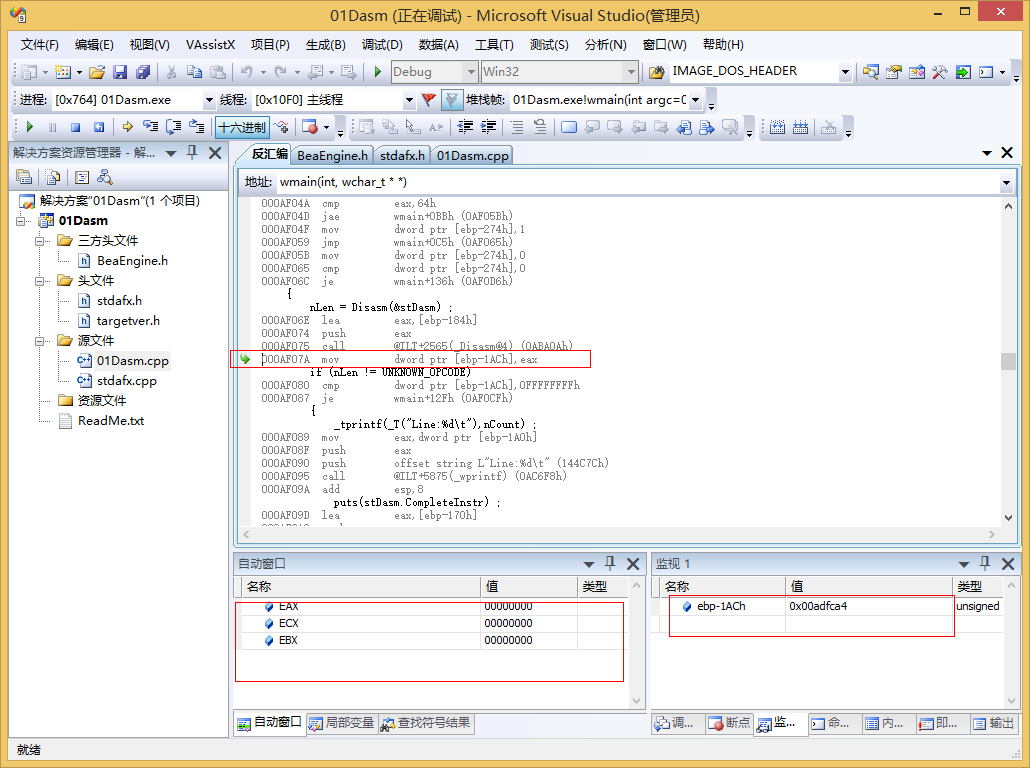The width and height of the screenshot is (1030, 768).
Task: Save all files in the toolbar
Action: pos(143,72)
